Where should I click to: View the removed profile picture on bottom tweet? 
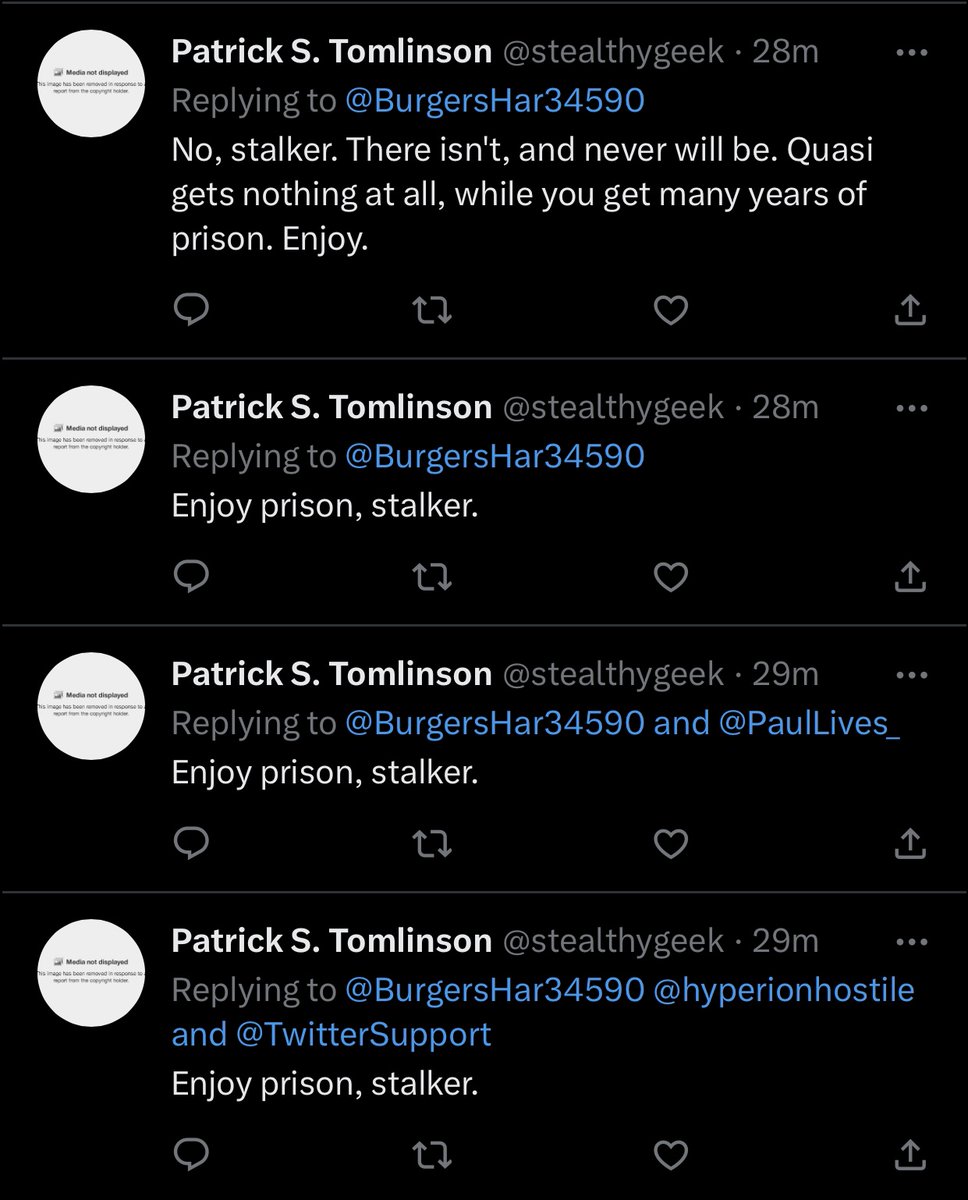[x=92, y=973]
